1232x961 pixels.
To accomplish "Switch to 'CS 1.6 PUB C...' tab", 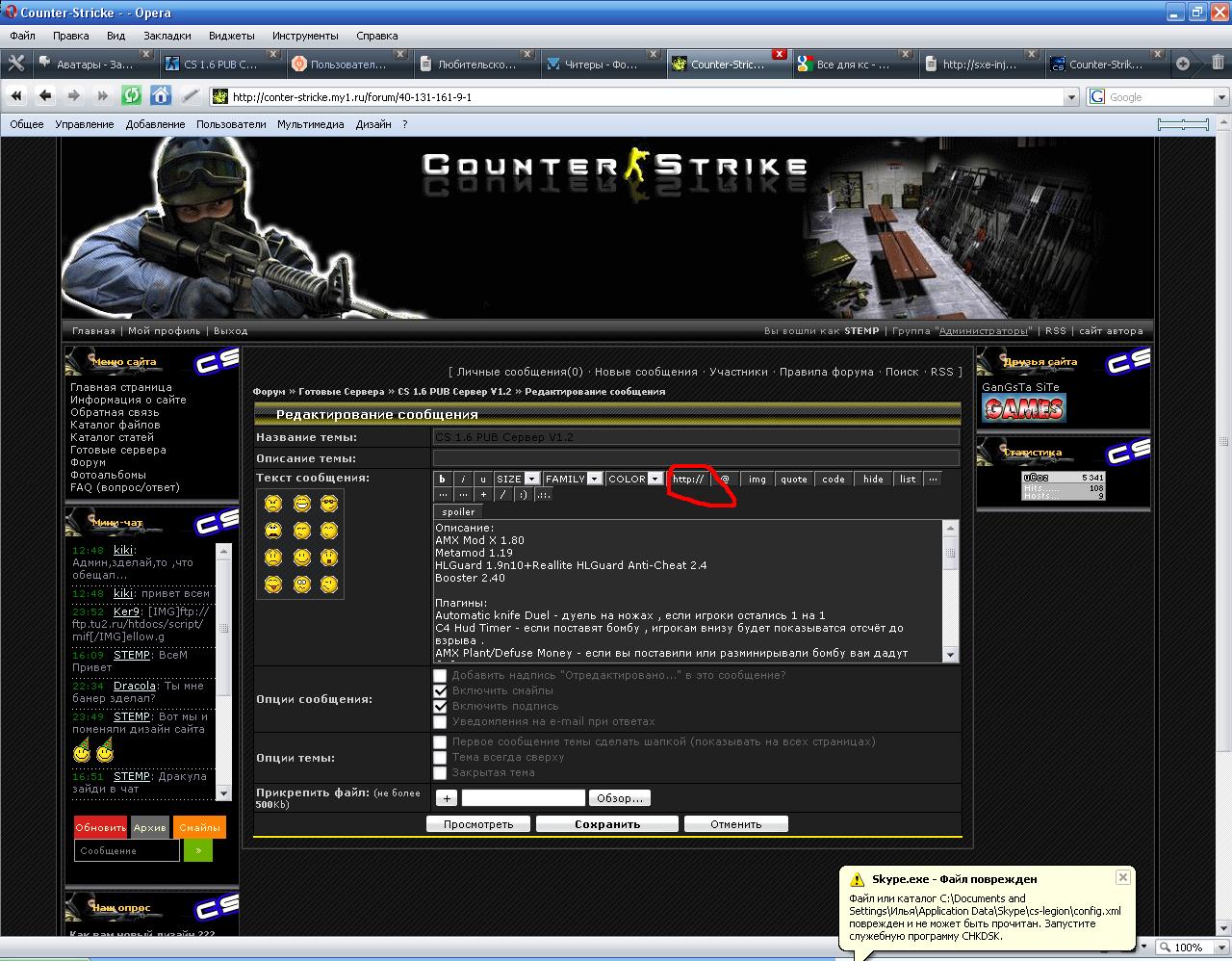I will tap(221, 65).
